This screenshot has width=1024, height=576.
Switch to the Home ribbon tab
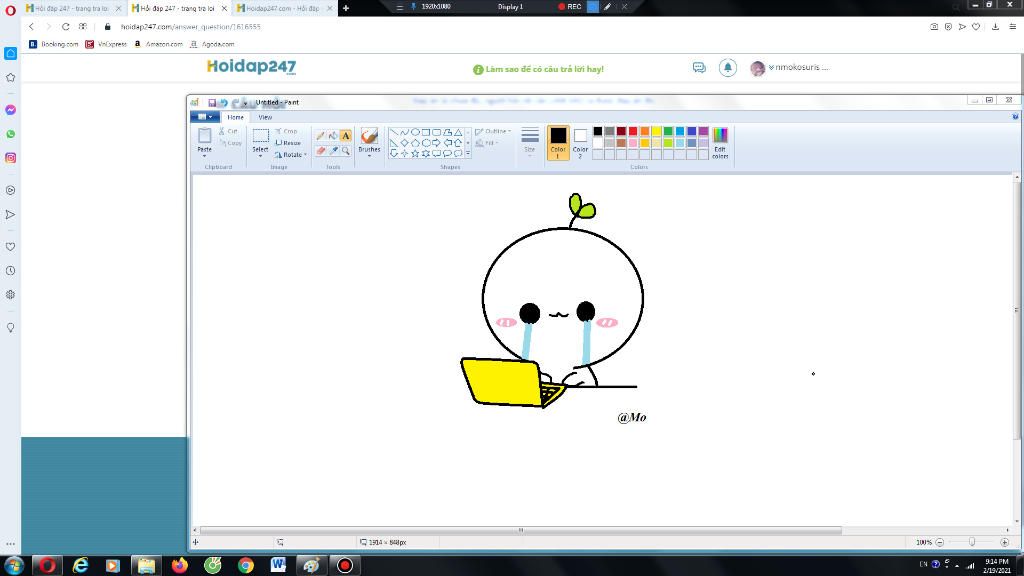coord(235,118)
